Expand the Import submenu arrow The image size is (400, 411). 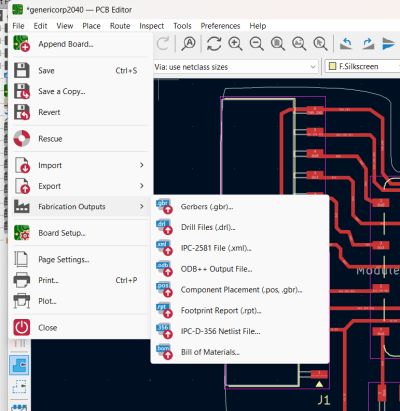(142, 165)
